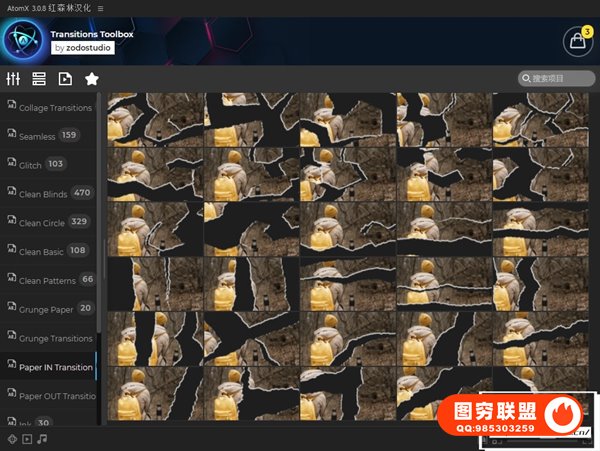The width and height of the screenshot is (600, 451).
Task: Select the Glitch category
Action: pyautogui.click(x=30, y=165)
